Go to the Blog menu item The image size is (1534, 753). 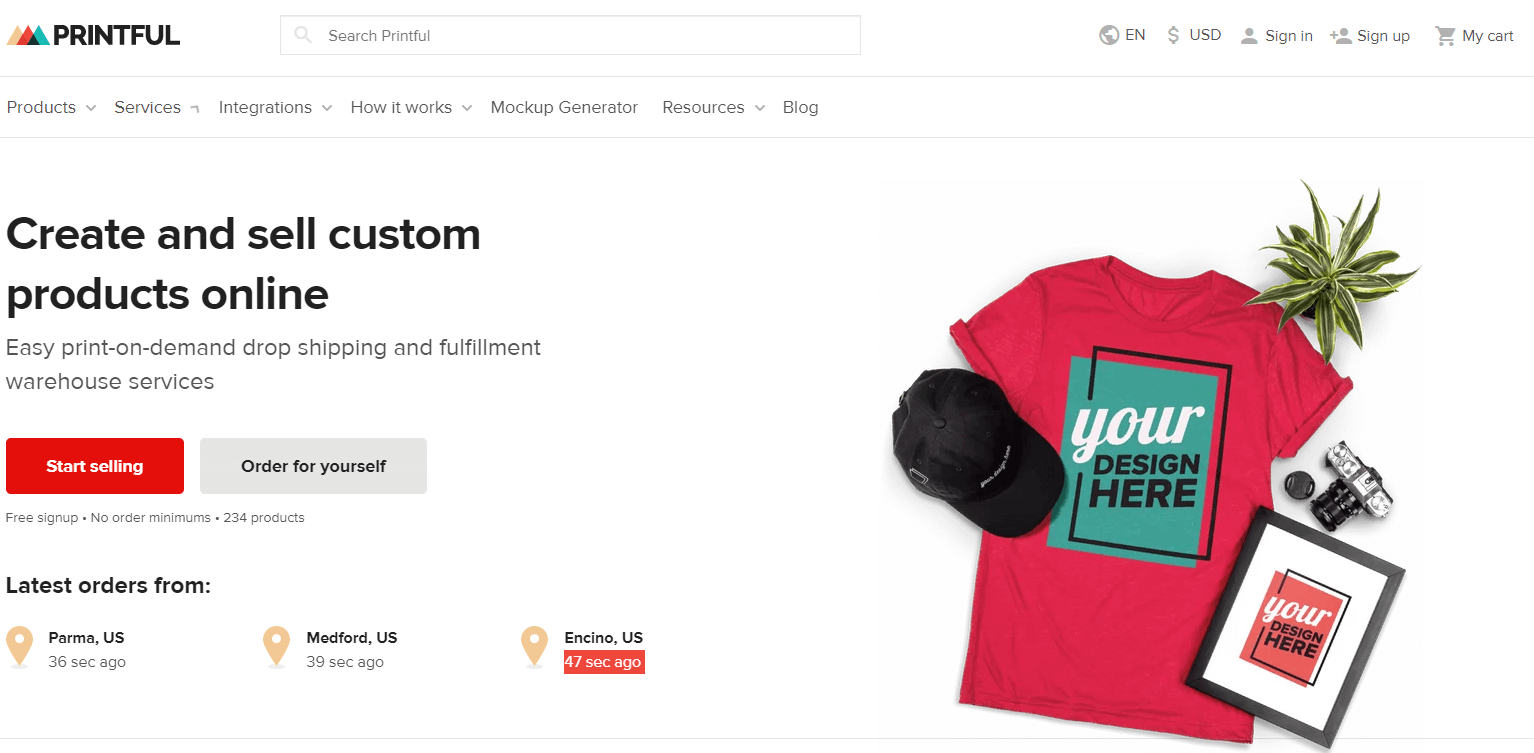(800, 107)
